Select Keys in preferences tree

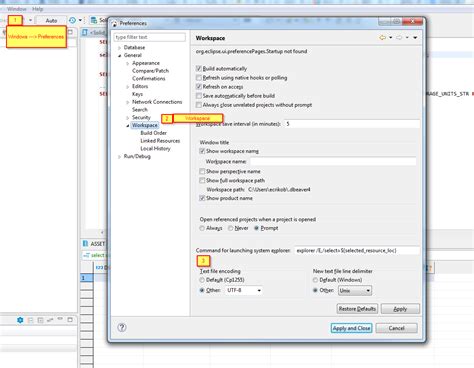point(137,94)
